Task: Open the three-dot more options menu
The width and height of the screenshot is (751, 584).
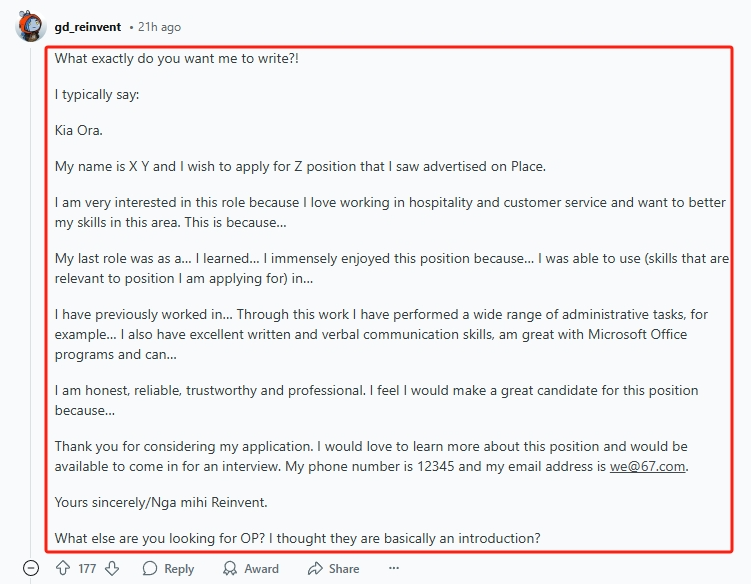Action: tap(394, 568)
